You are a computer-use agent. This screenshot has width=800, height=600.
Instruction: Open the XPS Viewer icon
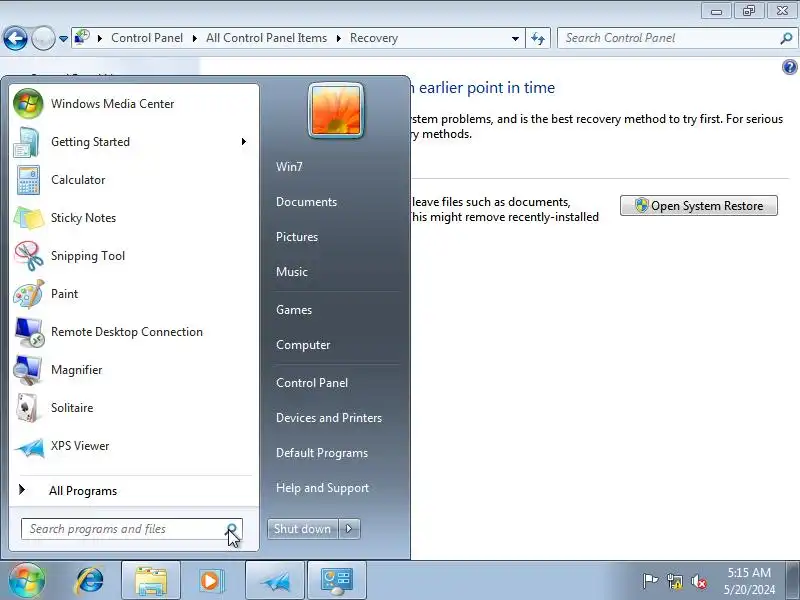tap(29, 447)
